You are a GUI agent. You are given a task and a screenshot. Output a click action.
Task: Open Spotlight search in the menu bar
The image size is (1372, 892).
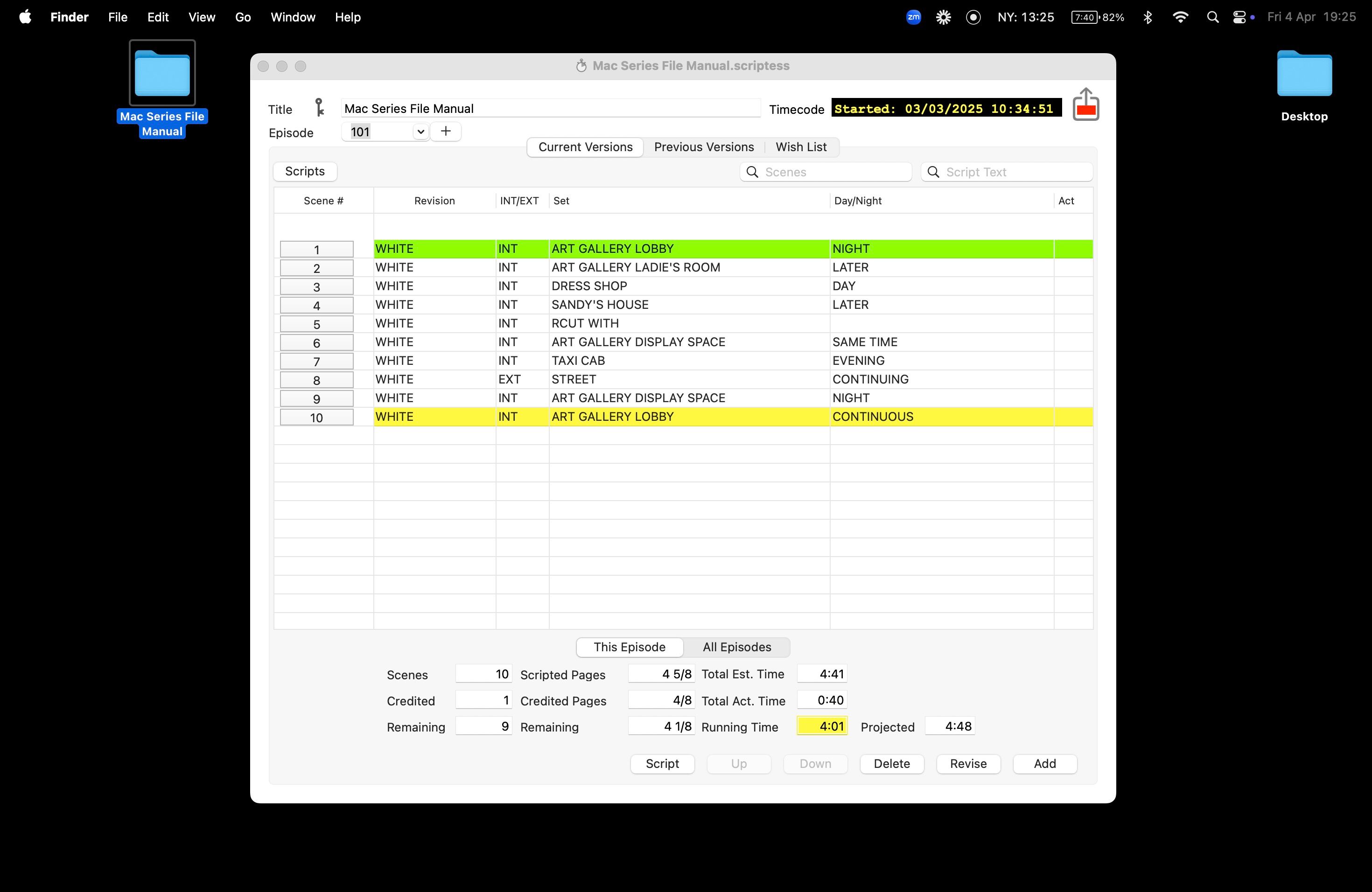click(1212, 17)
